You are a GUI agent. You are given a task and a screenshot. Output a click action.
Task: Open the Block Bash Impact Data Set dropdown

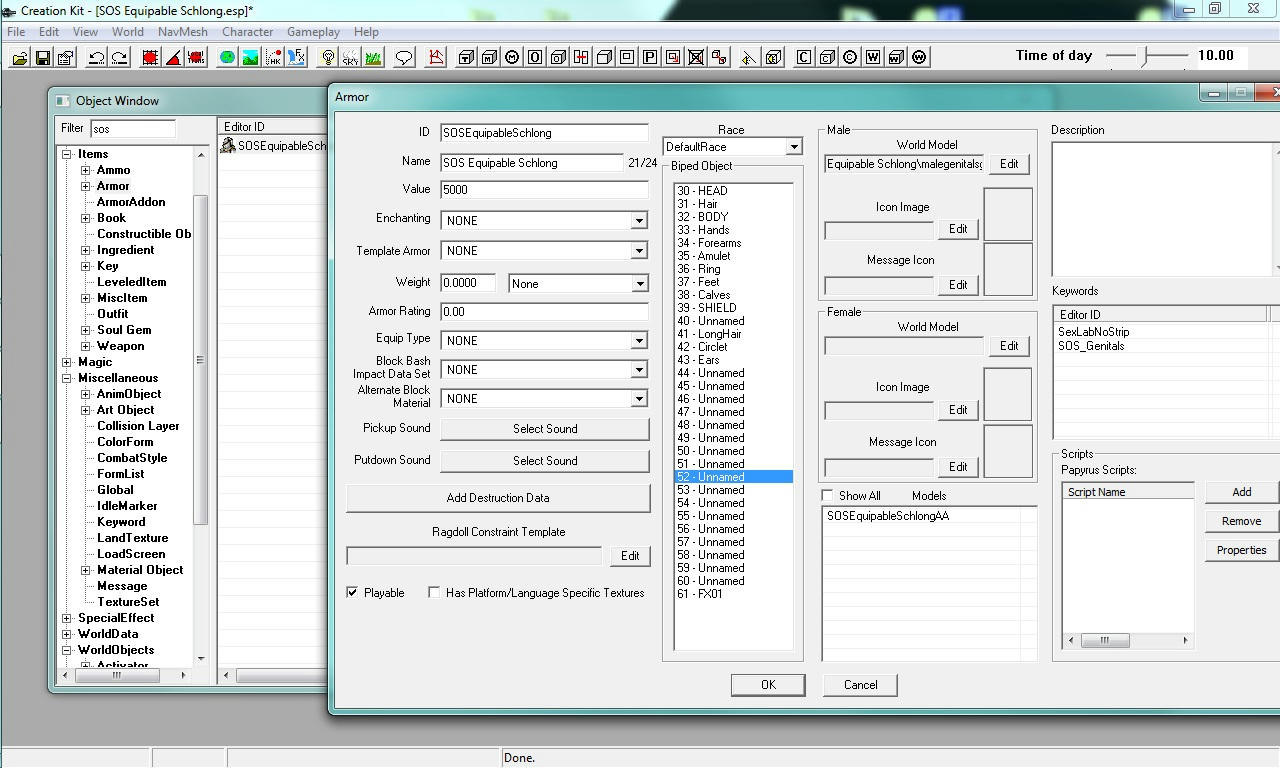click(639, 370)
